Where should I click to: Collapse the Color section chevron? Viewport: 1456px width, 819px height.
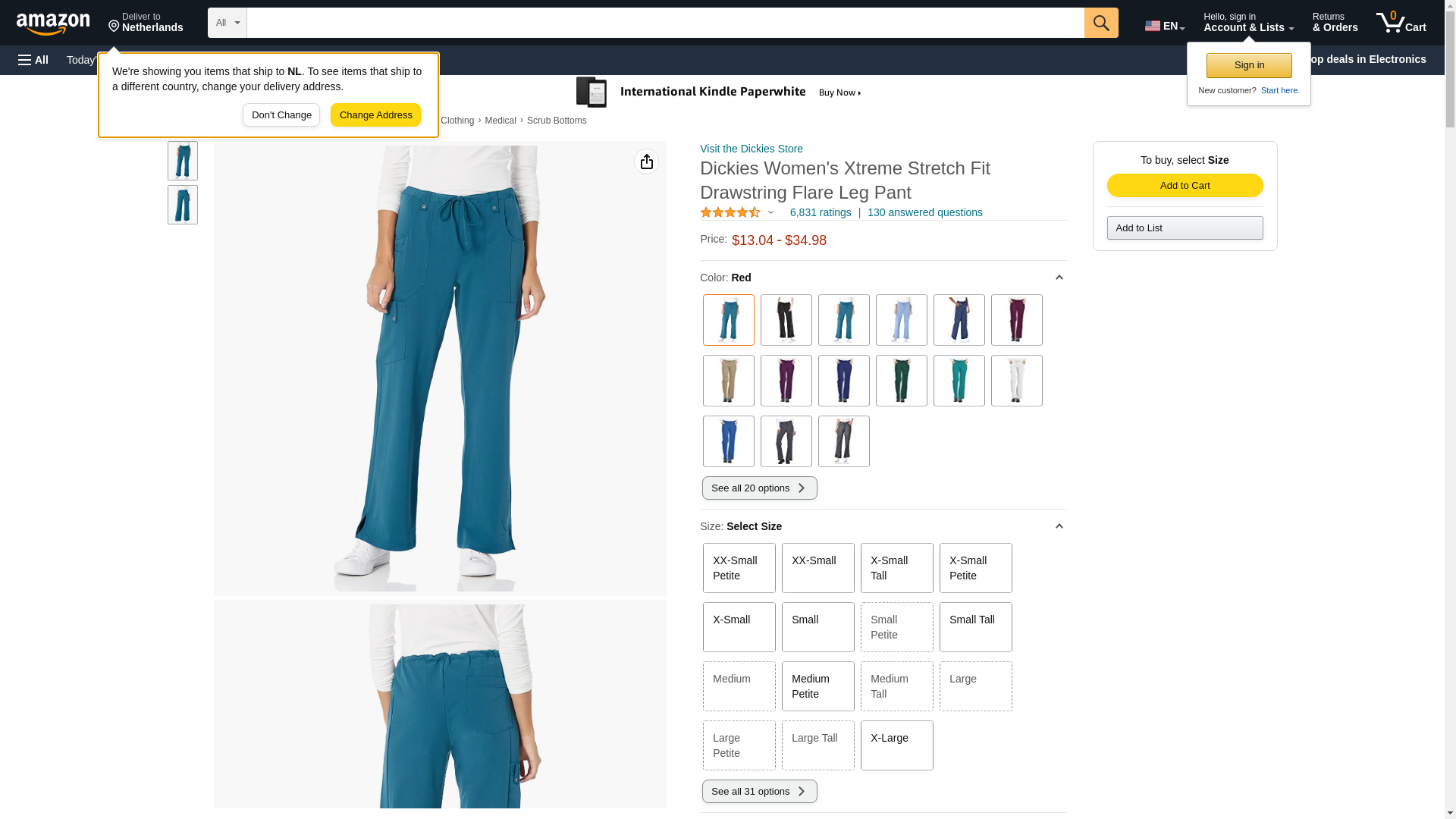click(x=1059, y=278)
